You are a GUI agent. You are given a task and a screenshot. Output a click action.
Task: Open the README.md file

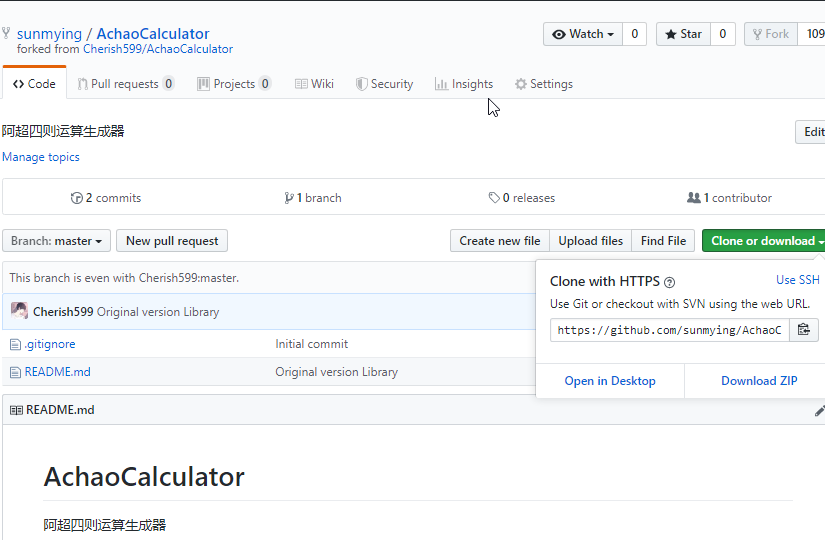click(x=57, y=372)
